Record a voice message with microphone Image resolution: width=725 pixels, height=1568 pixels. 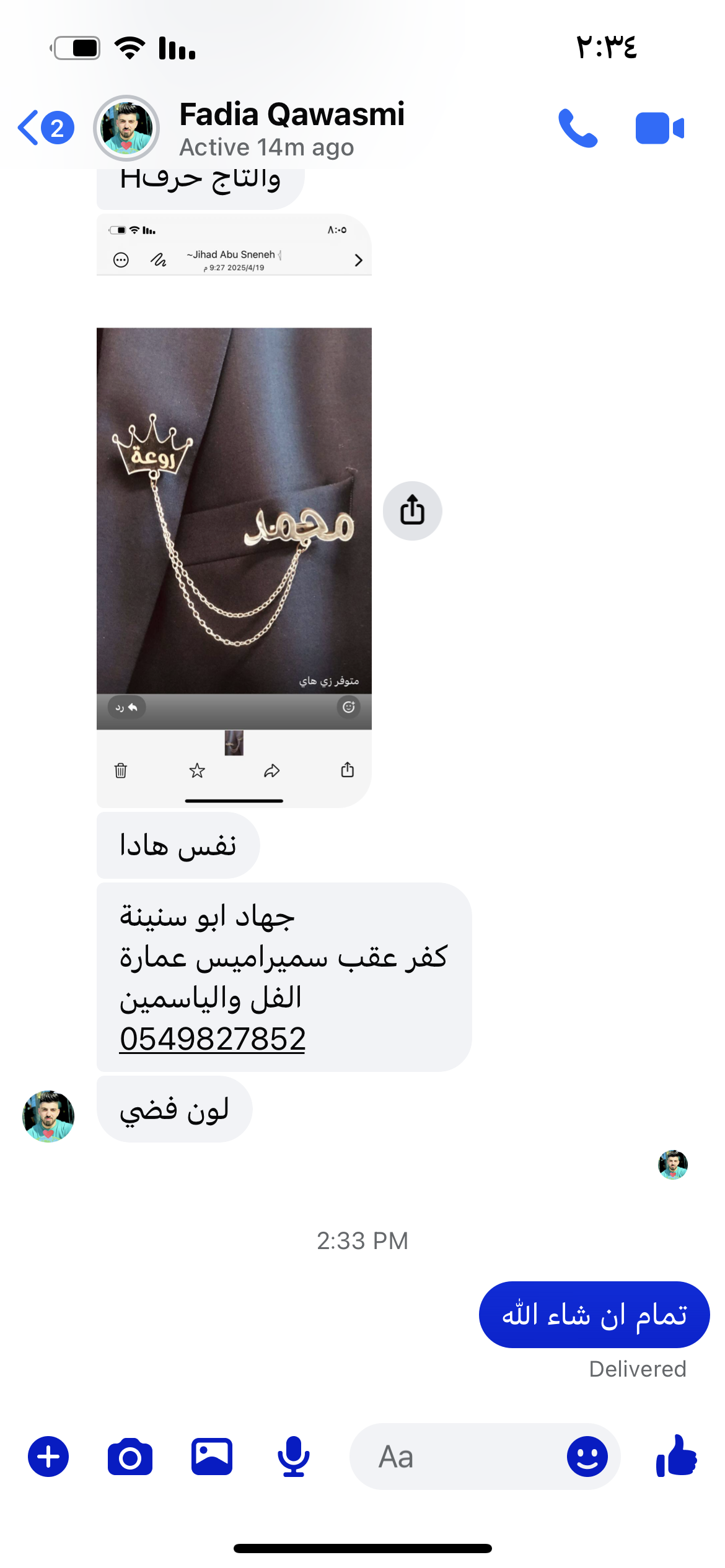point(293,1457)
